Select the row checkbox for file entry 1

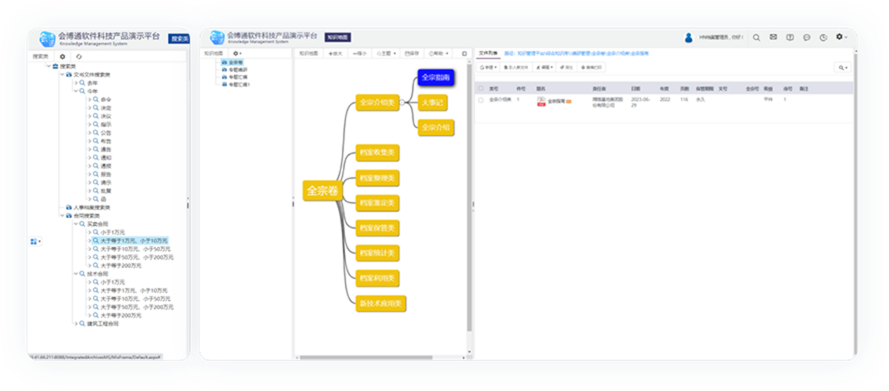(481, 100)
